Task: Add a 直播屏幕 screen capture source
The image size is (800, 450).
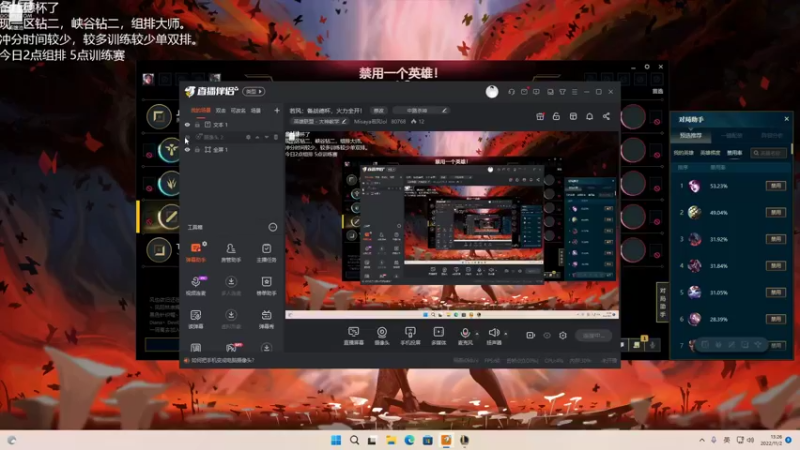Action: pyautogui.click(x=354, y=336)
